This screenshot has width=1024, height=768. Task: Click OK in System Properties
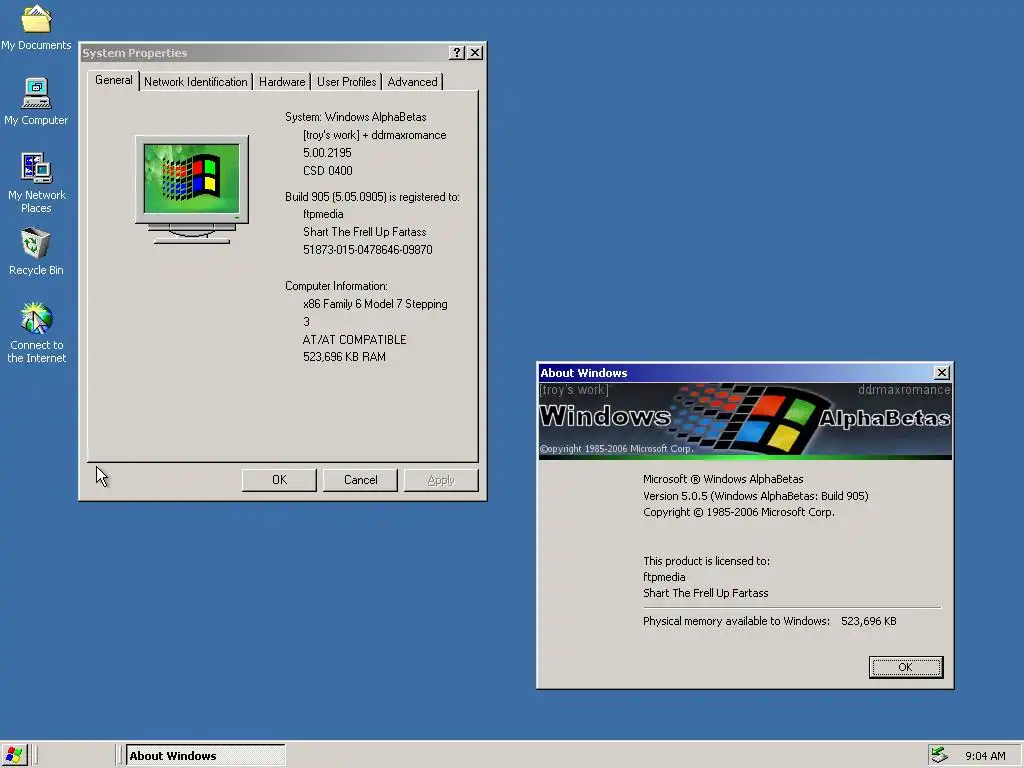point(279,480)
